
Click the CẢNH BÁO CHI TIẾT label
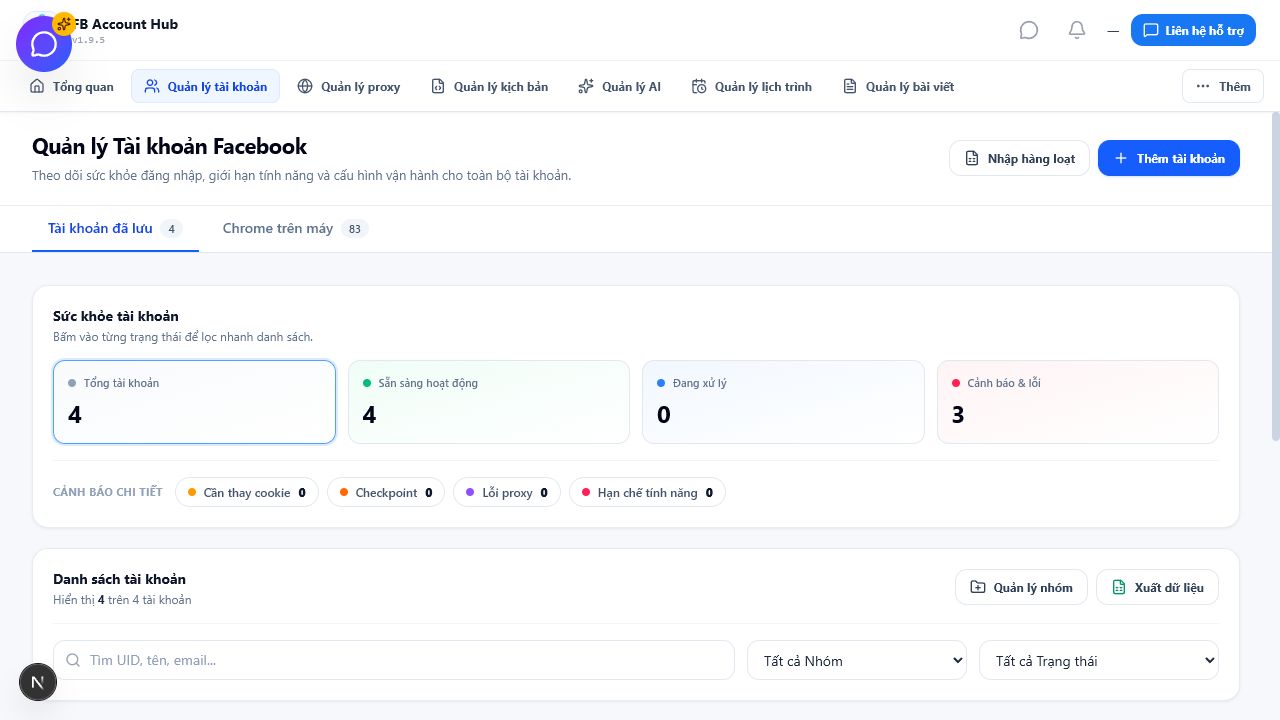coord(107,492)
